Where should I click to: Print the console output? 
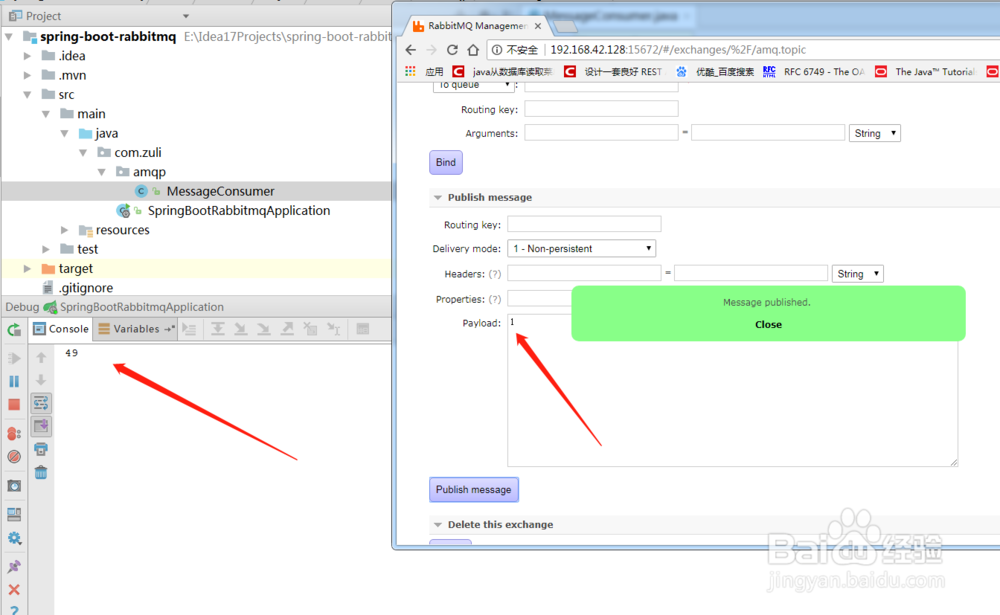41,449
